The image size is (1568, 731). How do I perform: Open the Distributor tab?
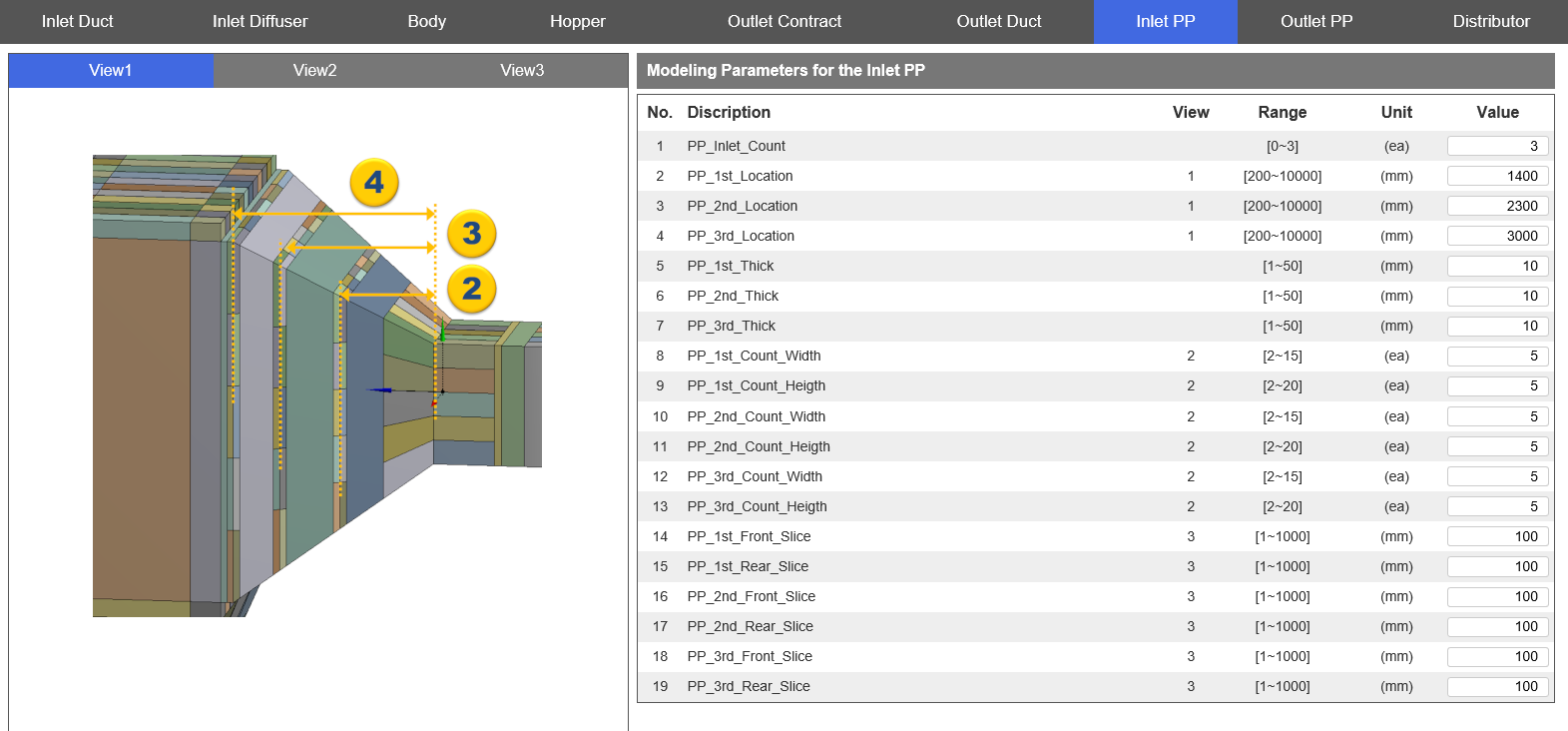point(1491,21)
